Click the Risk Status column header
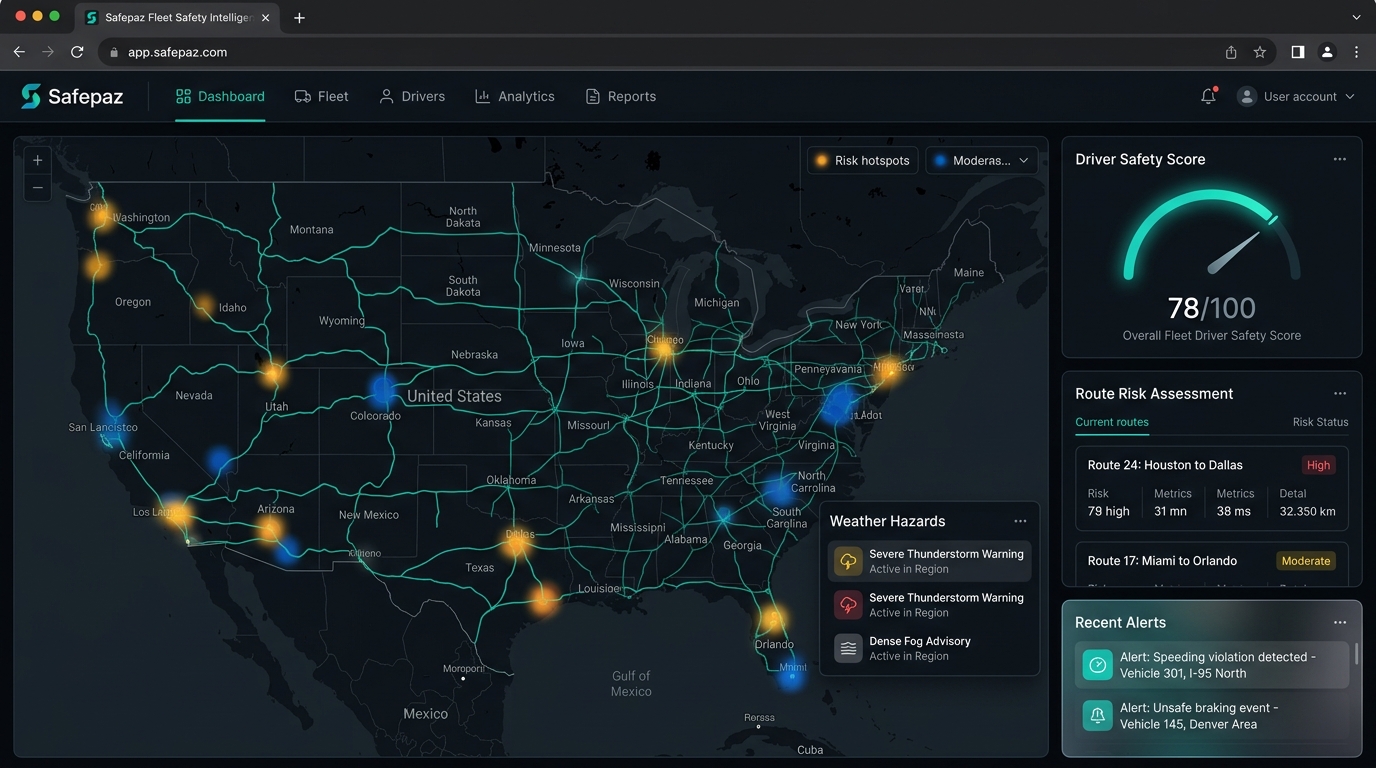 click(x=1320, y=422)
